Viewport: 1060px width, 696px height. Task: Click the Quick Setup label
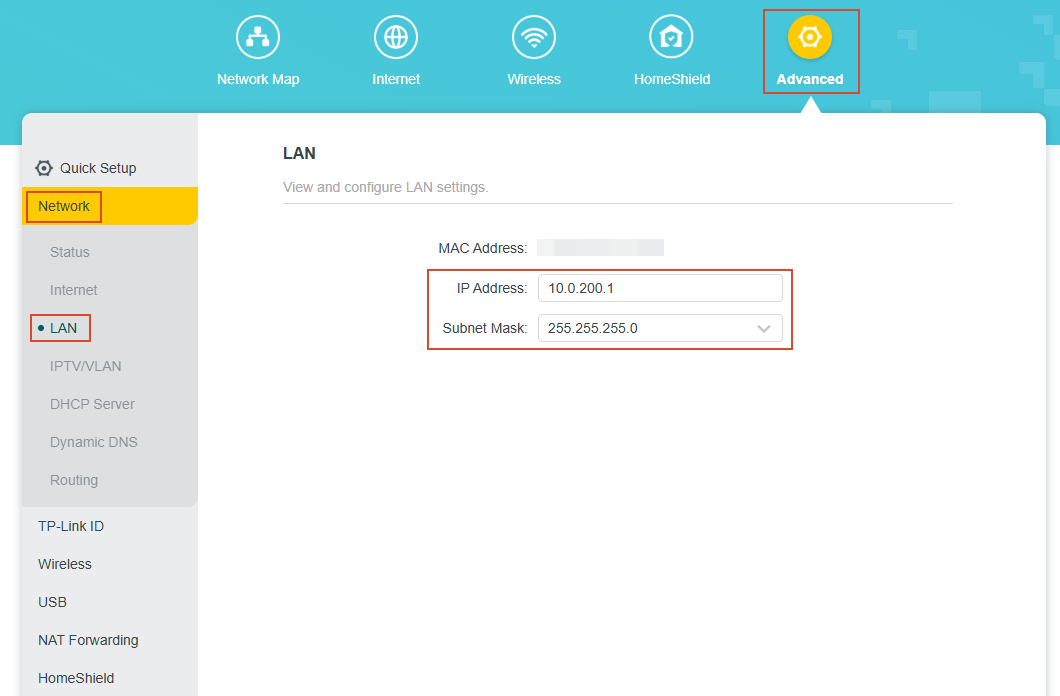tap(98, 168)
